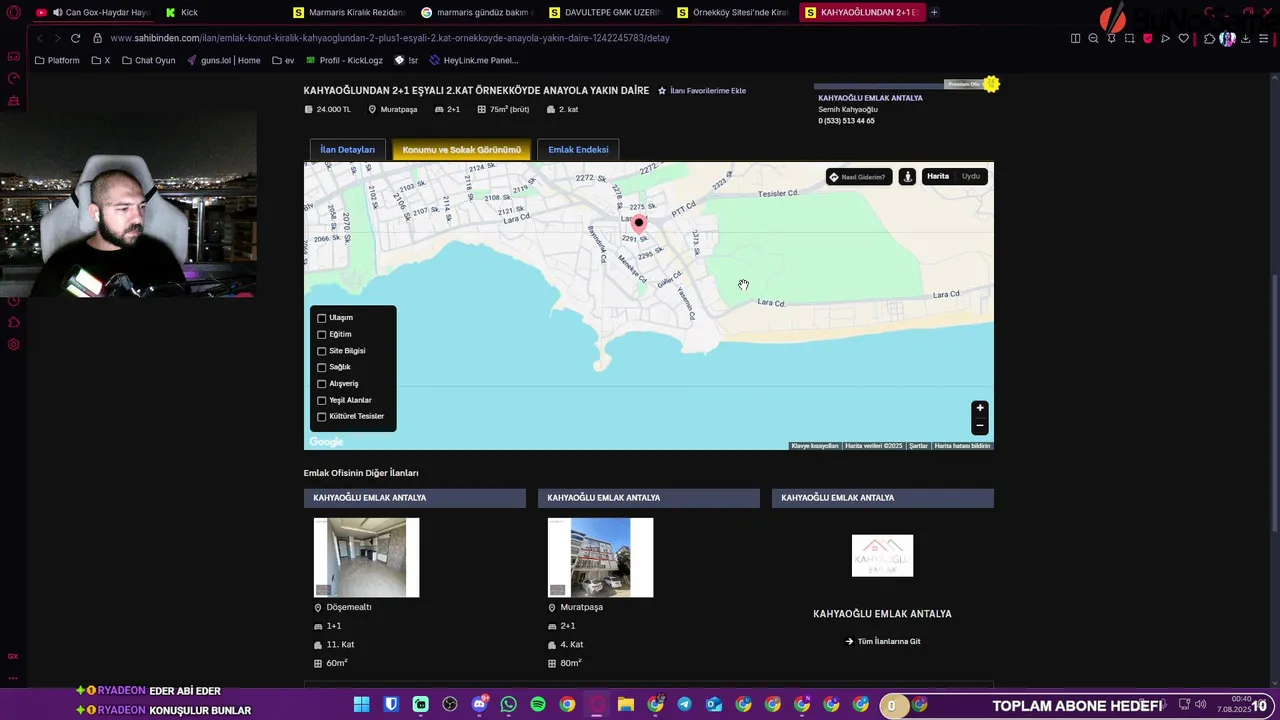Switch the map to Uydu satellite view
This screenshot has width=1280, height=720.
(971, 176)
